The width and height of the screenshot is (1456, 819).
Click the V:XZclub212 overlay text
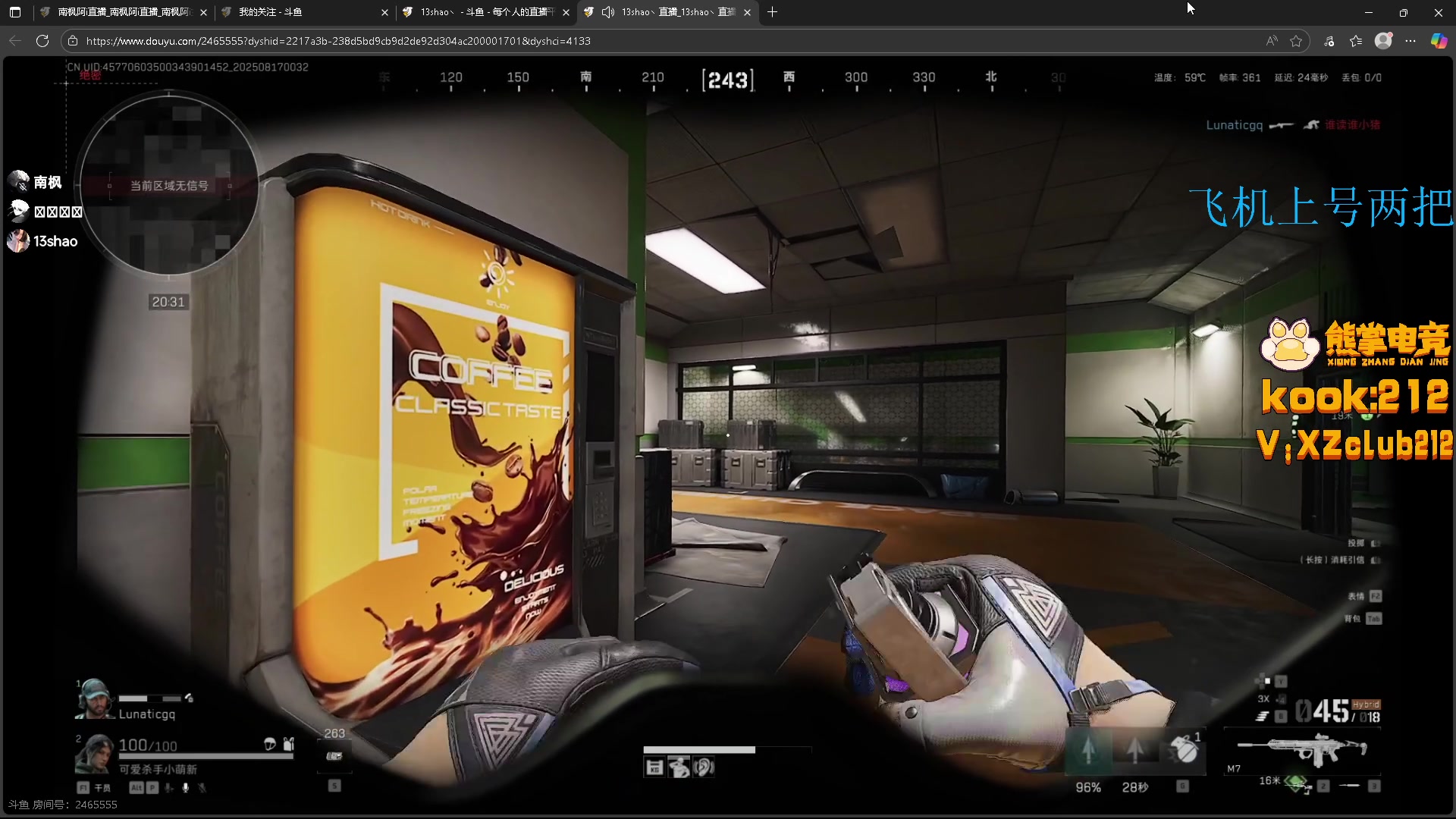pyautogui.click(x=1355, y=445)
